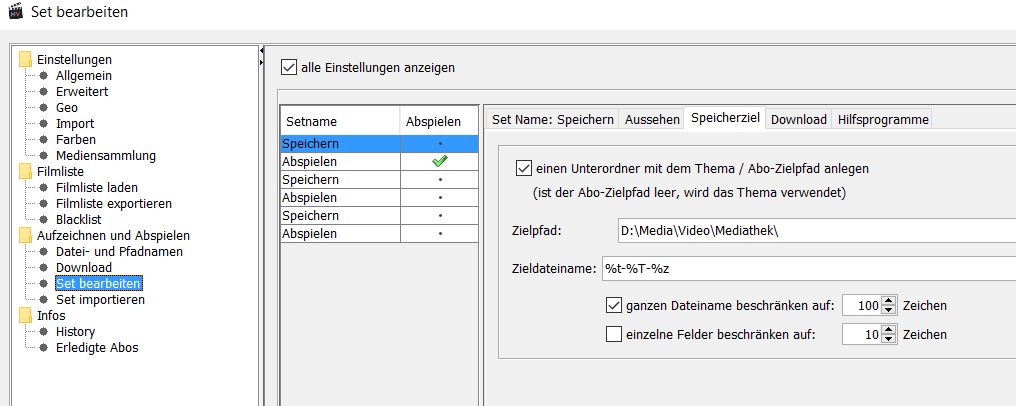Click the Einstellungen folder icon
The width and height of the screenshot is (1016, 406).
[x=25, y=60]
